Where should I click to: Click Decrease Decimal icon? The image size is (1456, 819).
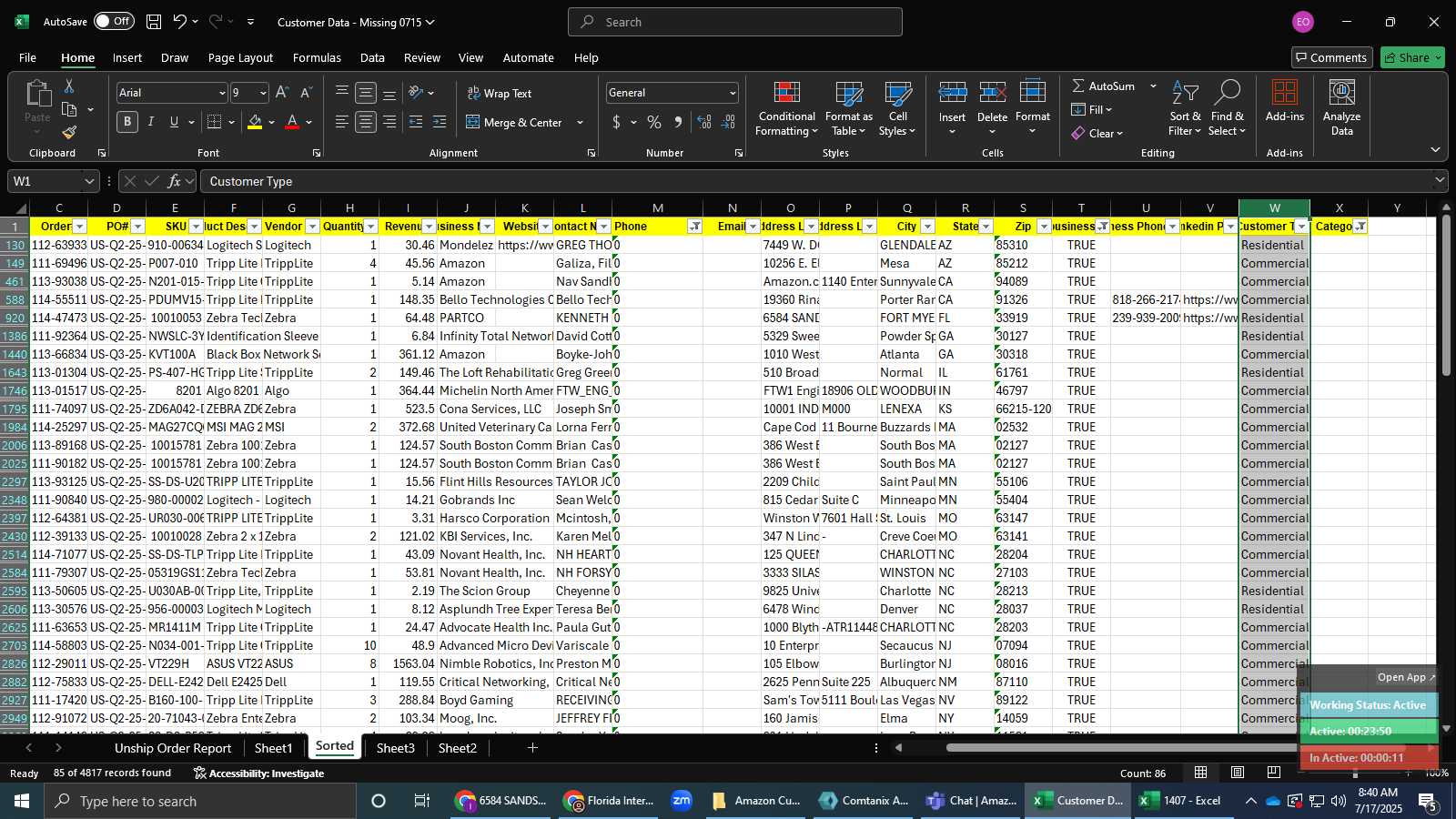click(x=728, y=122)
